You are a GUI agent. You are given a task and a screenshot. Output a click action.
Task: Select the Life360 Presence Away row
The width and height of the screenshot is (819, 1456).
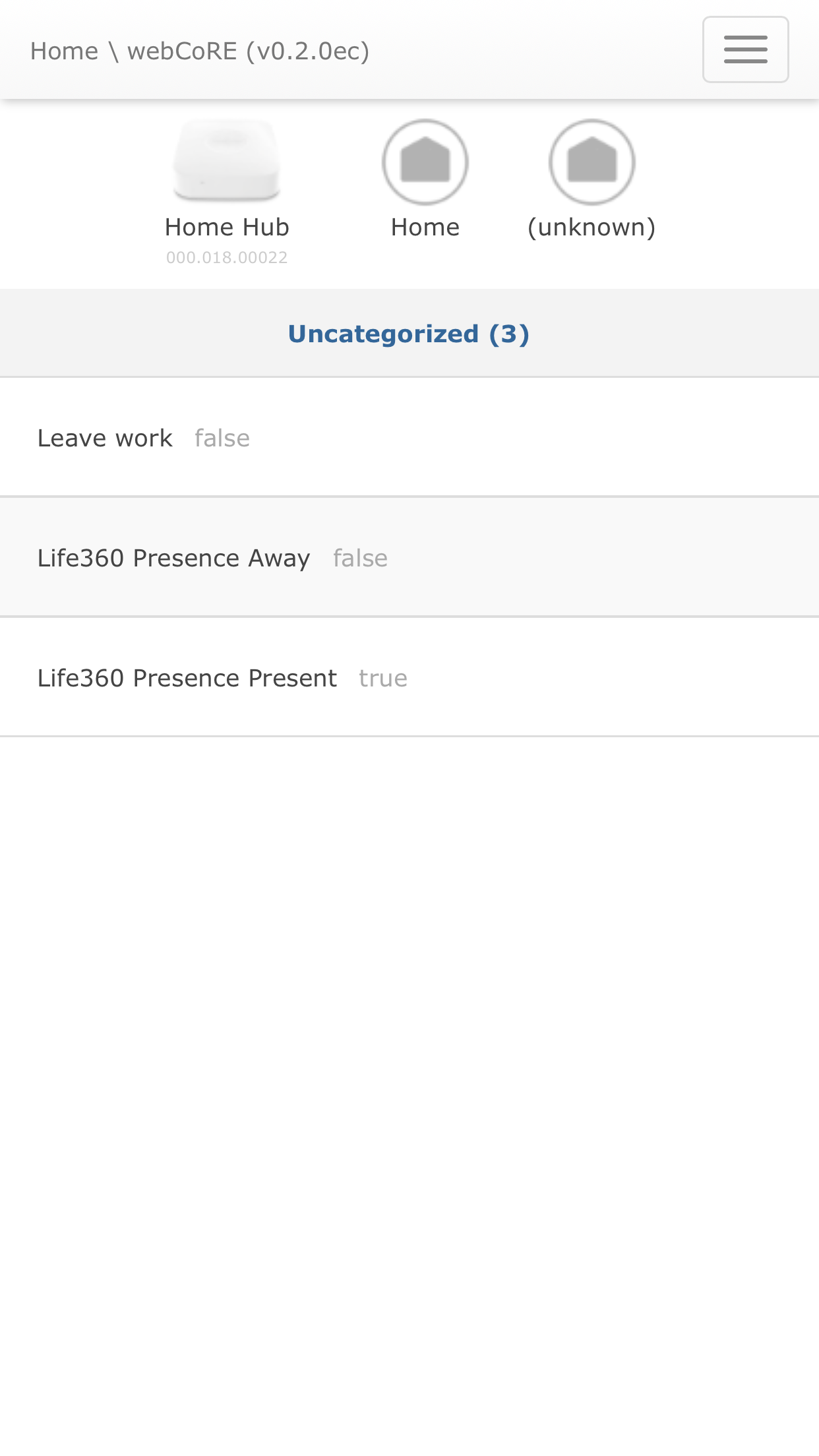click(x=409, y=557)
